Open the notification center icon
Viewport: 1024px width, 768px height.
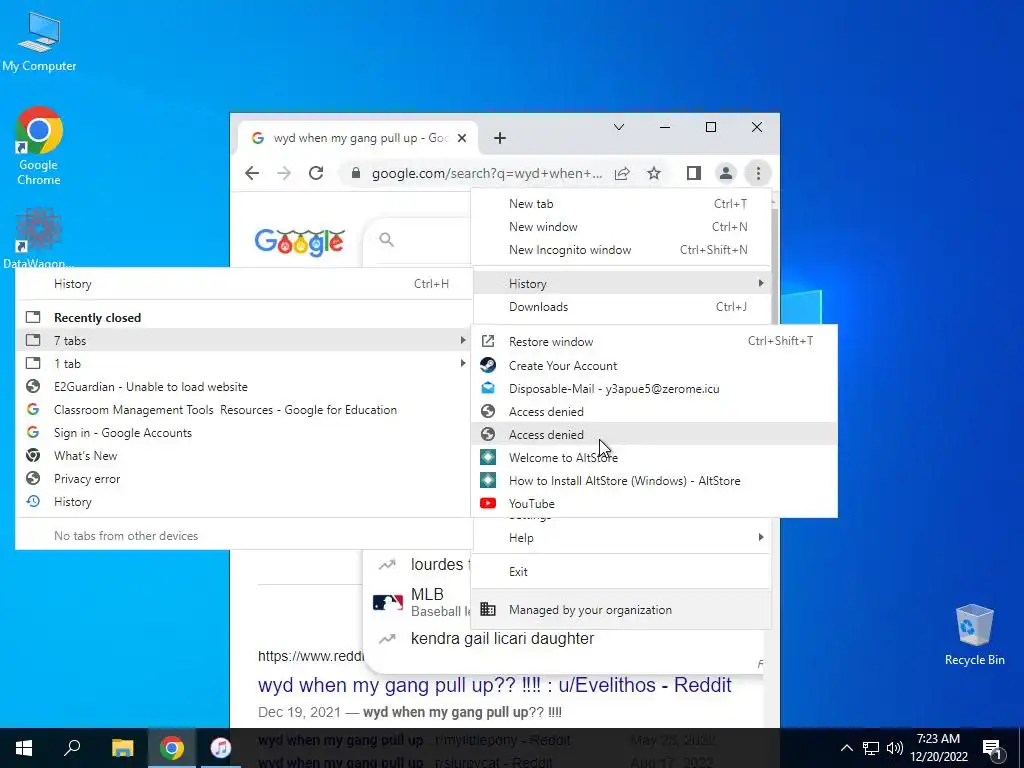[x=992, y=748]
